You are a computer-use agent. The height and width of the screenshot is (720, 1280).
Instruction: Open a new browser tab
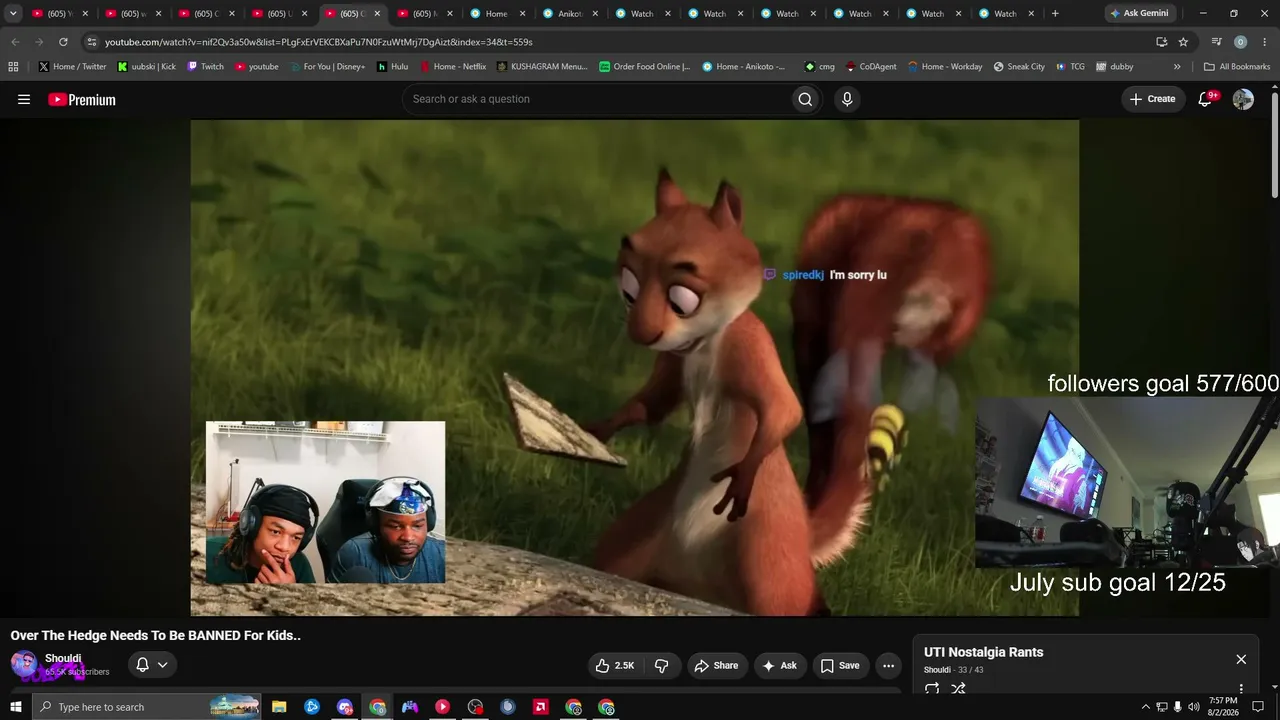1055,14
